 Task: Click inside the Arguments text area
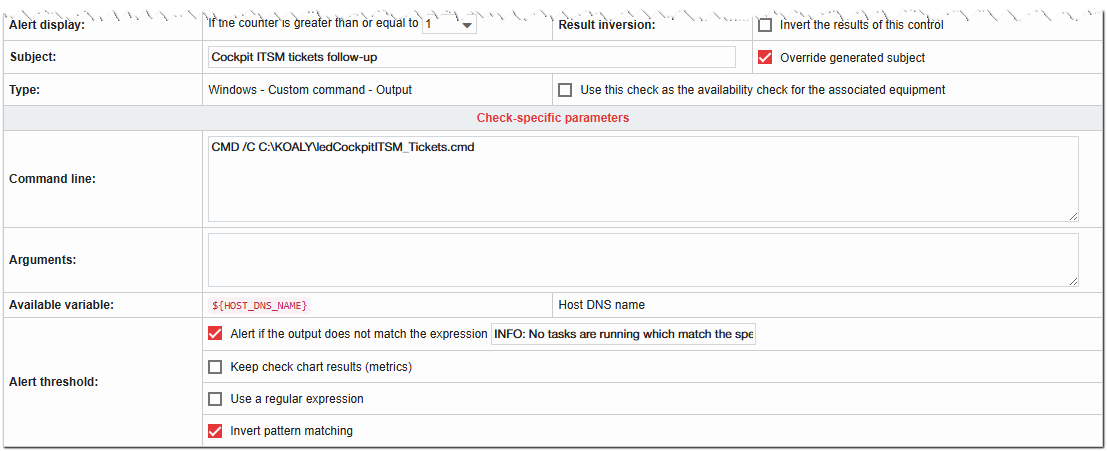642,260
